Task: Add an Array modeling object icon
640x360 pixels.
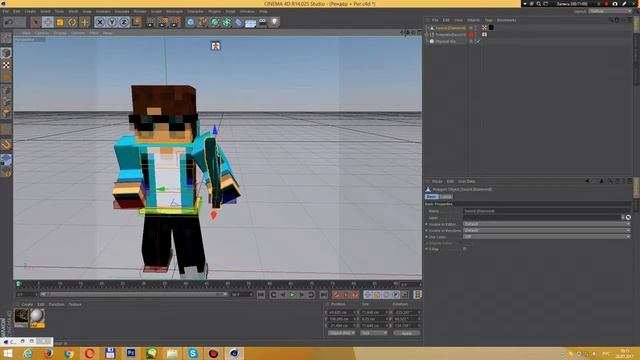Action: point(227,22)
